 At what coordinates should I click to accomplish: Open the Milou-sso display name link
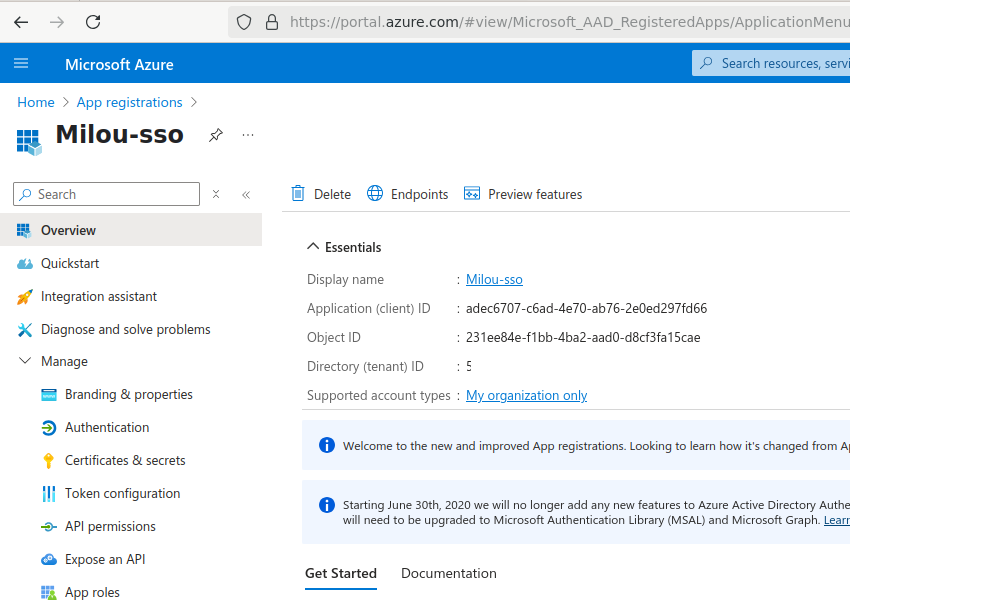click(x=494, y=279)
